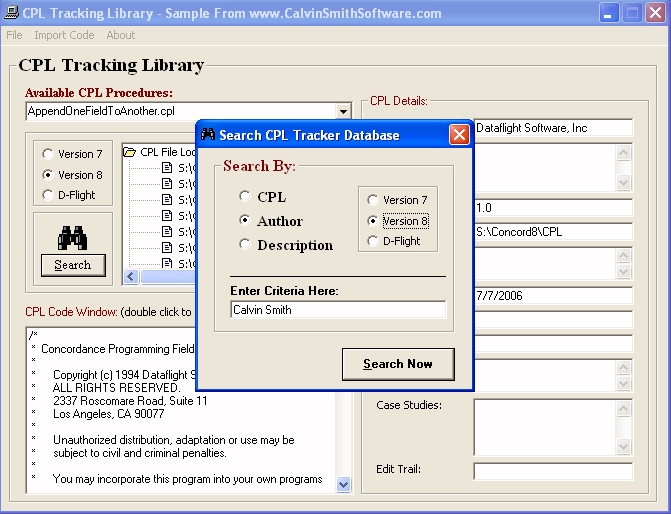Open the Available CPL Procedures dropdown

click(343, 112)
